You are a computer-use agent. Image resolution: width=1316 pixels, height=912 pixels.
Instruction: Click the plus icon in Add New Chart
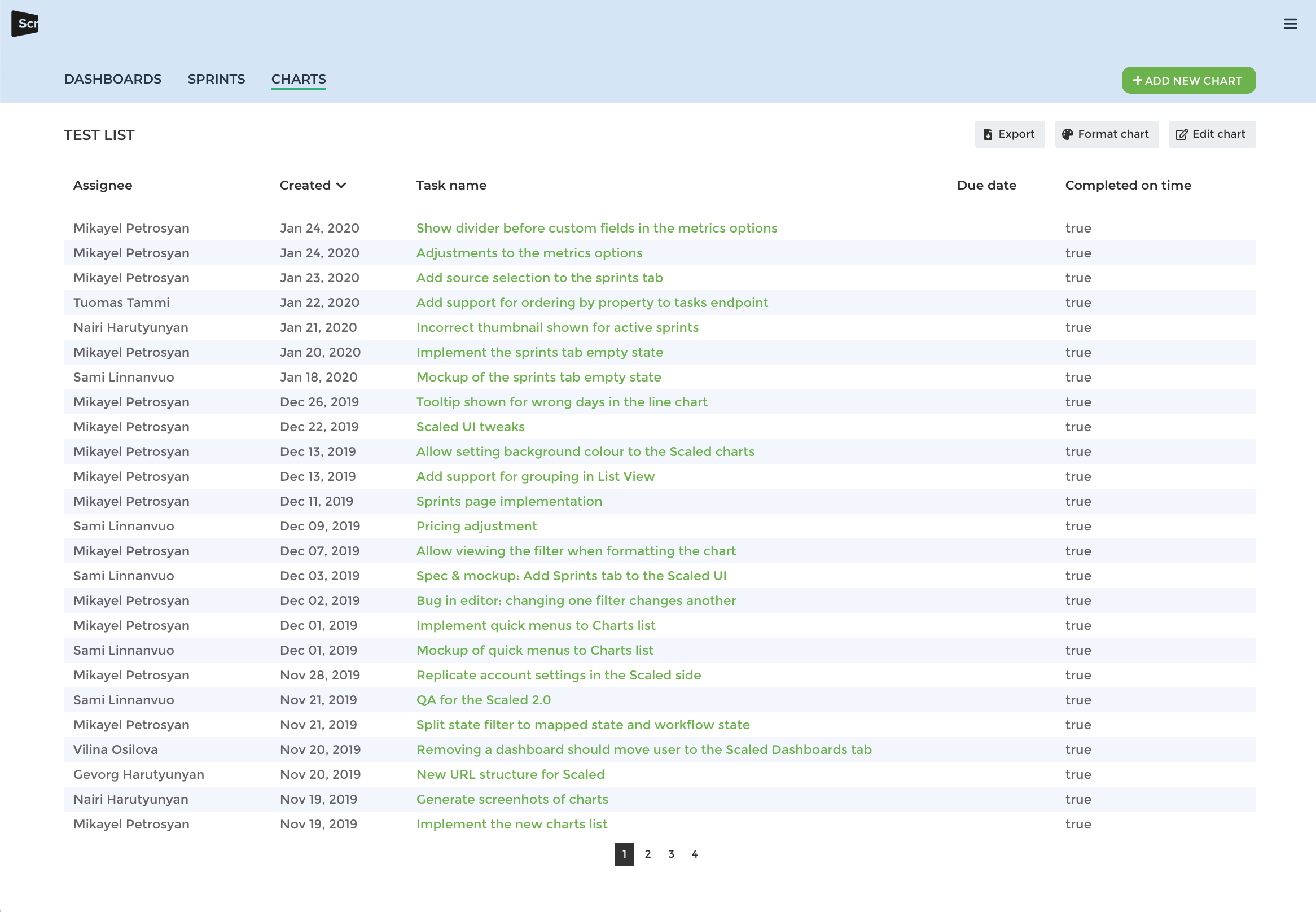1137,81
